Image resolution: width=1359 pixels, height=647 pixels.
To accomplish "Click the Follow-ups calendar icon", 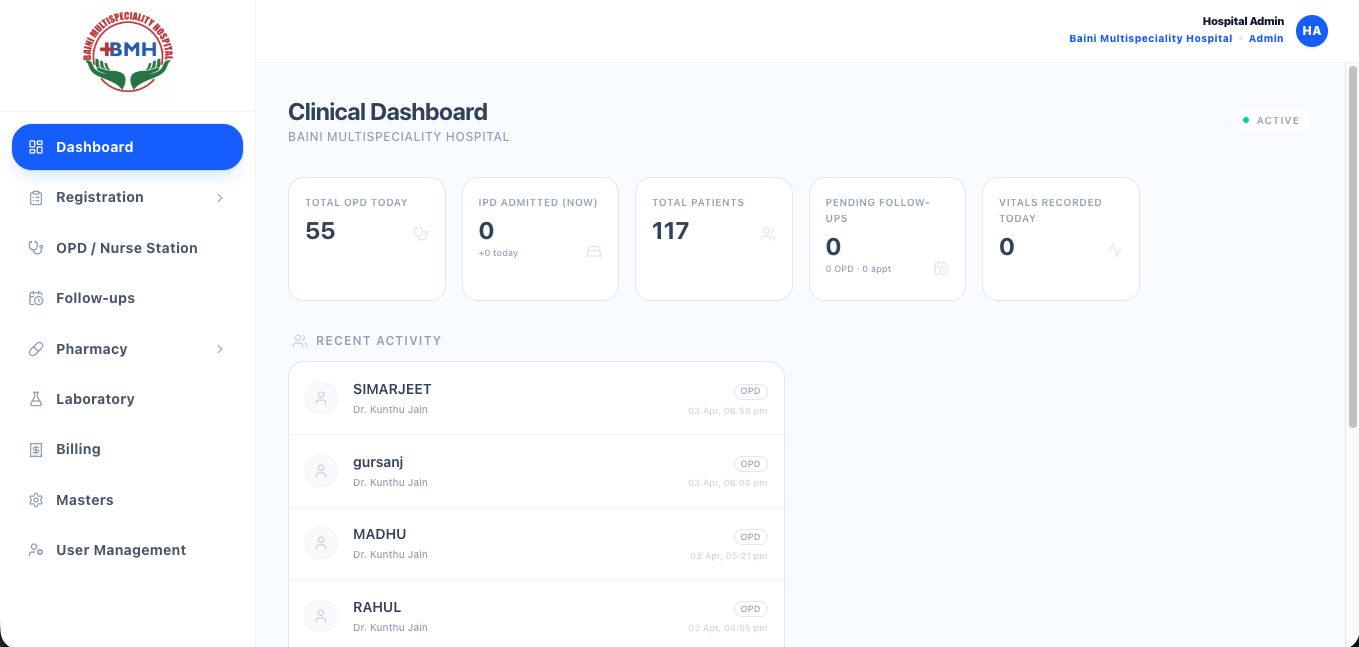I will (34, 298).
